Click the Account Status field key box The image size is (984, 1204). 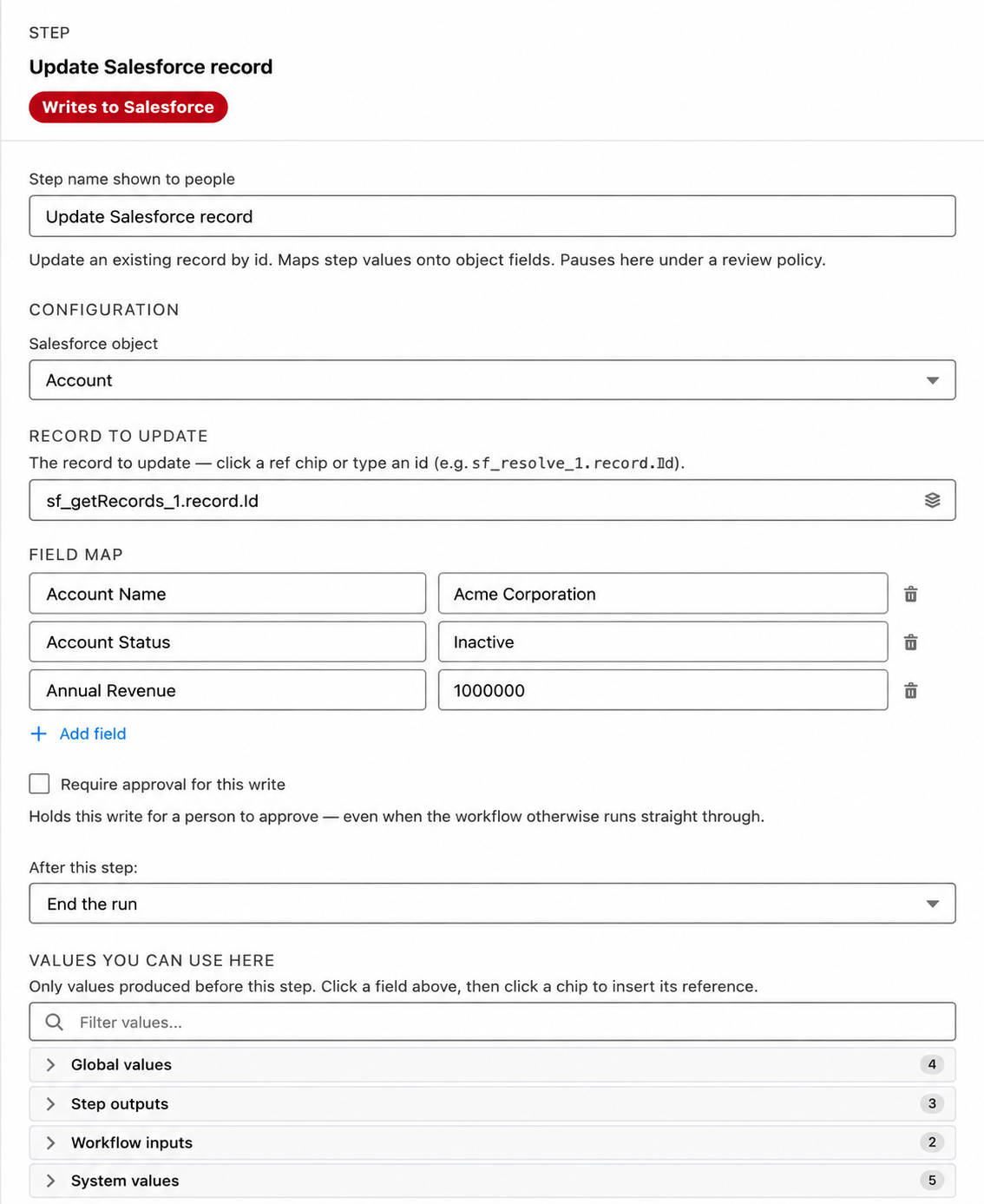tap(227, 642)
